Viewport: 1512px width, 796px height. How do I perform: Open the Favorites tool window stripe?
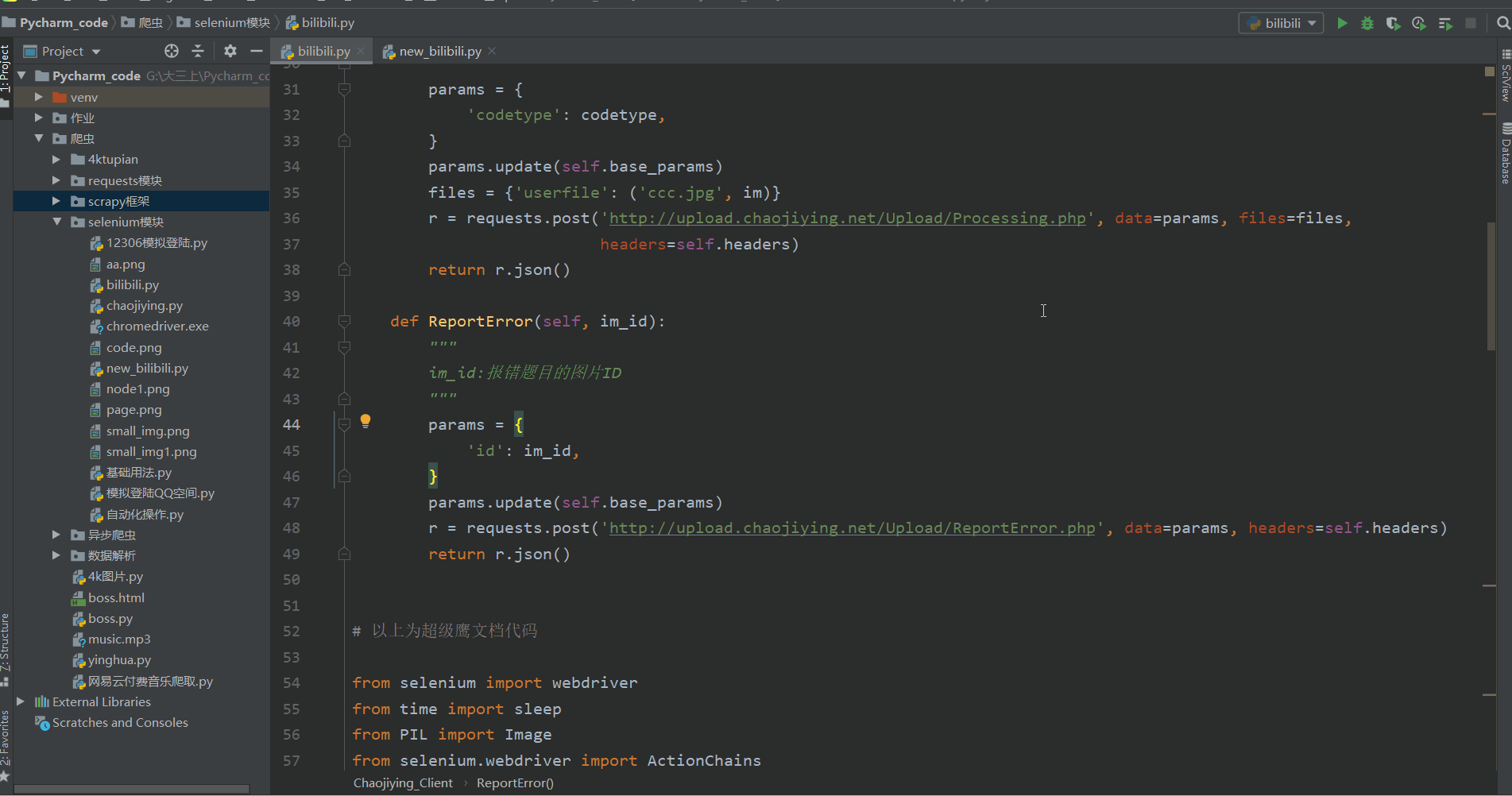coord(6,745)
